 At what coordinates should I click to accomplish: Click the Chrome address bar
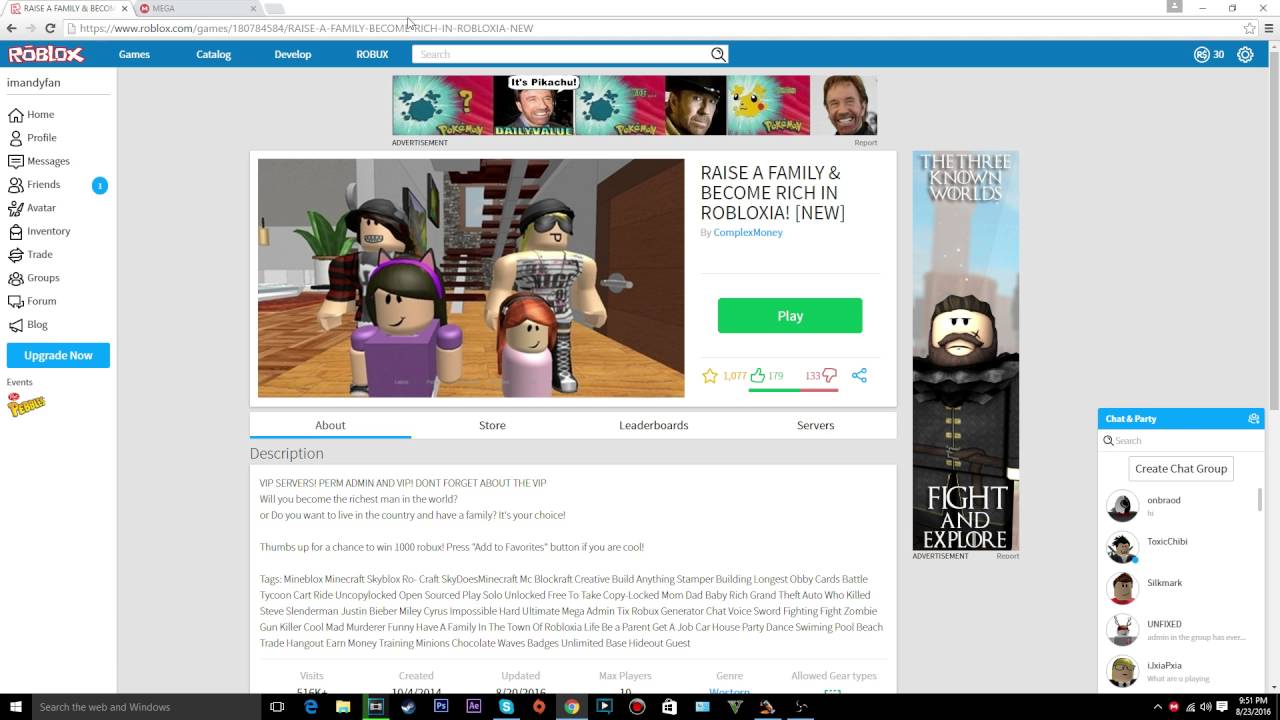click(655, 28)
